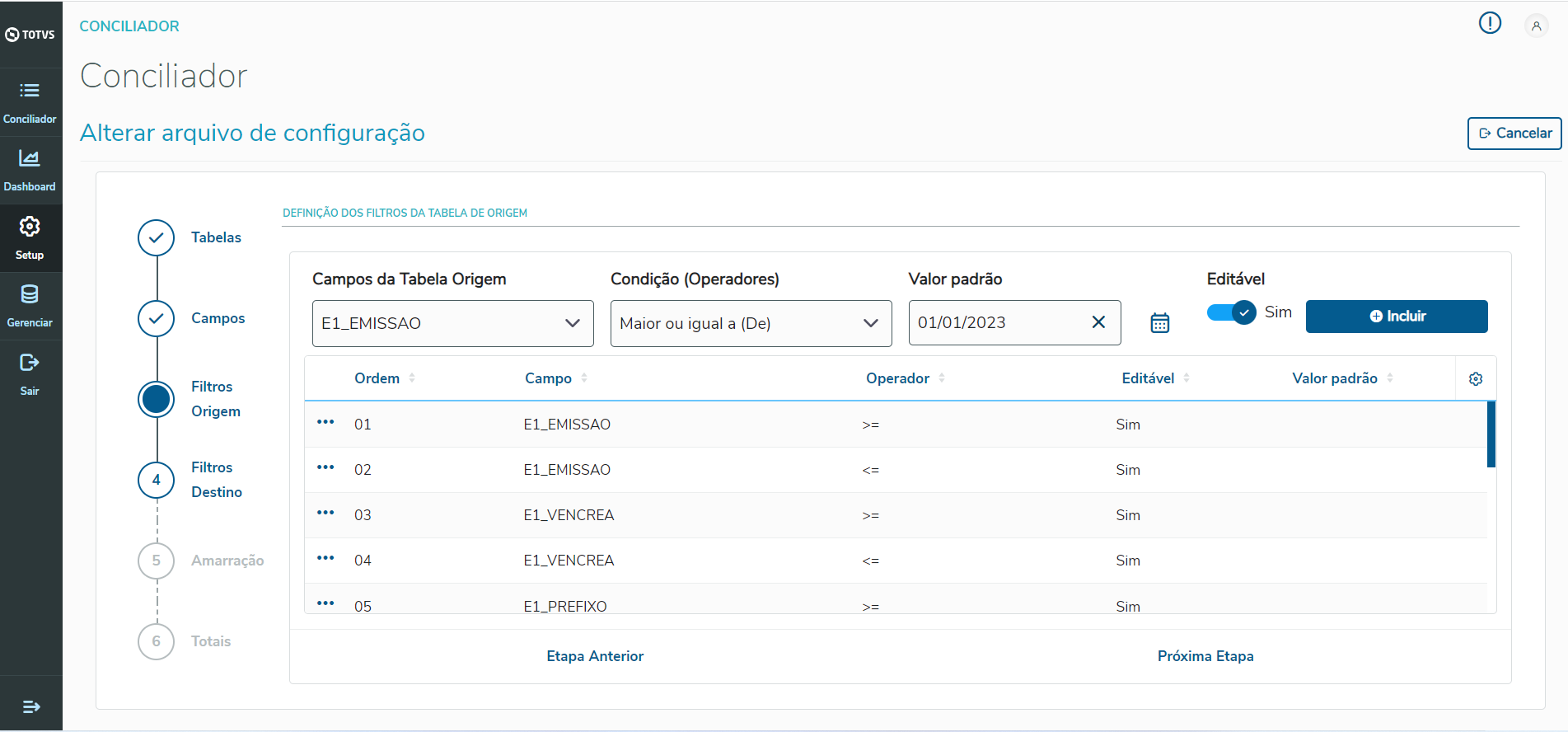The width and height of the screenshot is (1568, 732).
Task: Jump to step 4 Filtros Destino
Action: pos(157,480)
